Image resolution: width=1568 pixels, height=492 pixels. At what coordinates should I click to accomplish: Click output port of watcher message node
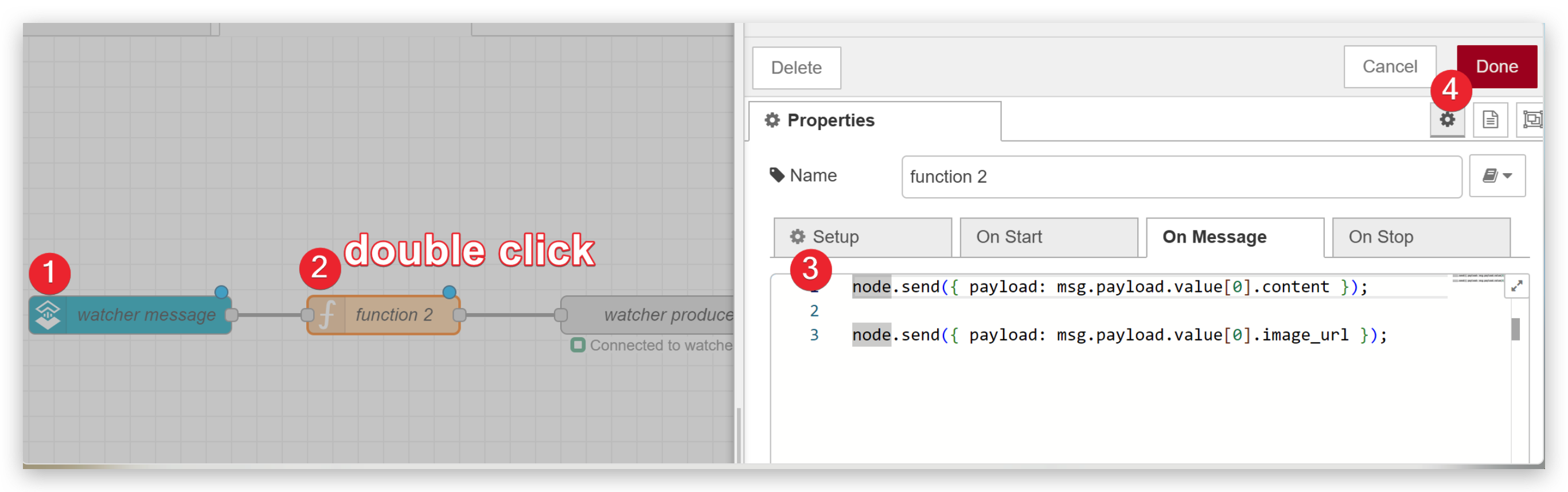pyautogui.click(x=231, y=315)
